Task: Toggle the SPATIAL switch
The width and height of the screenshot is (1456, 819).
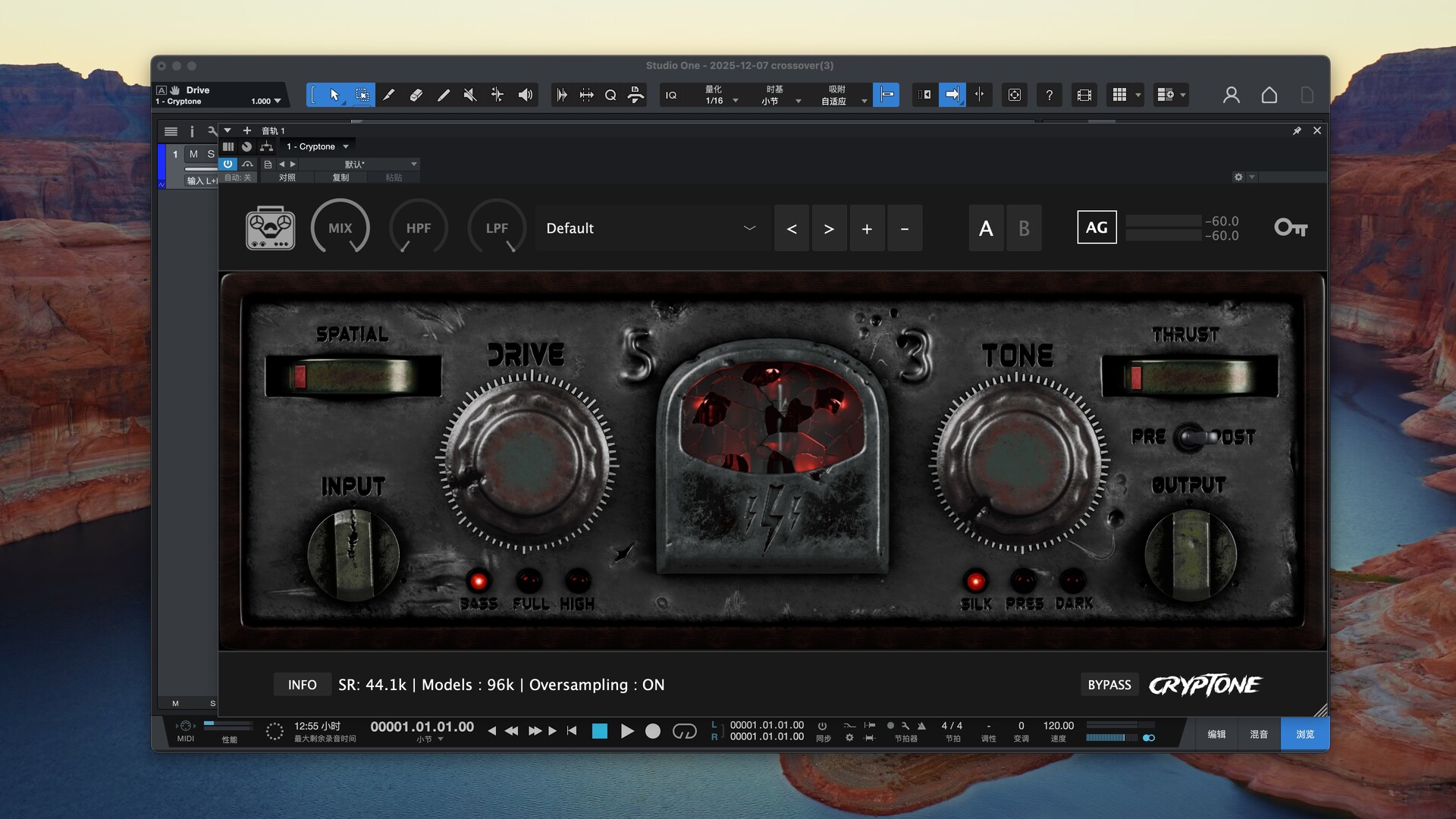Action: (353, 376)
